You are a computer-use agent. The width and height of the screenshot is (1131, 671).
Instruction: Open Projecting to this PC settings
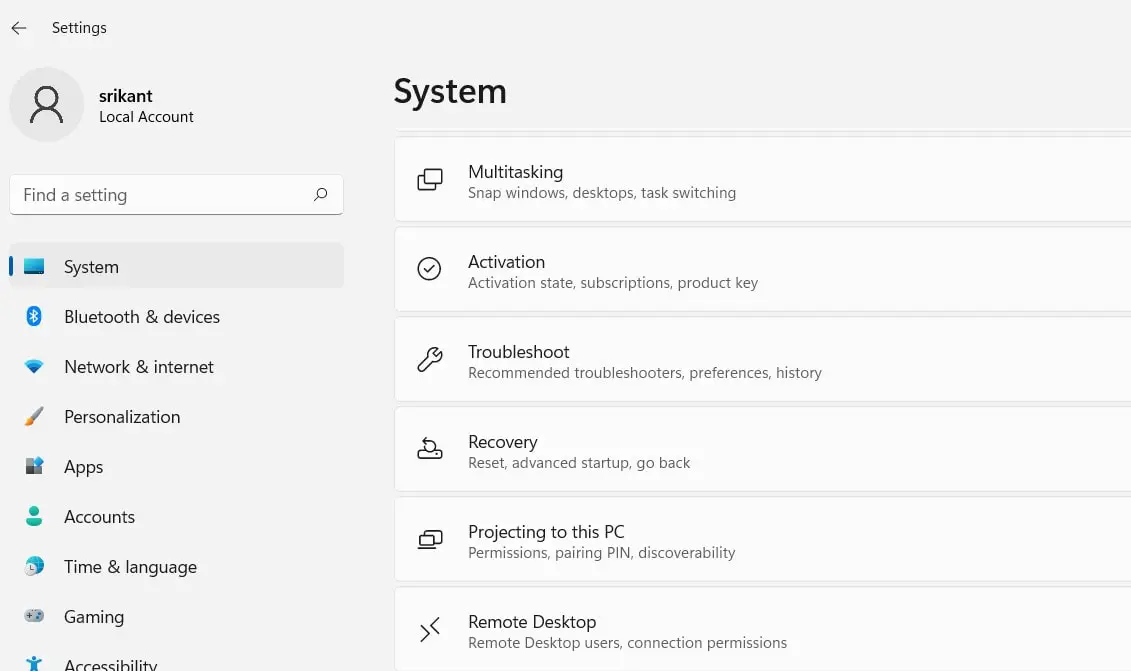546,532
